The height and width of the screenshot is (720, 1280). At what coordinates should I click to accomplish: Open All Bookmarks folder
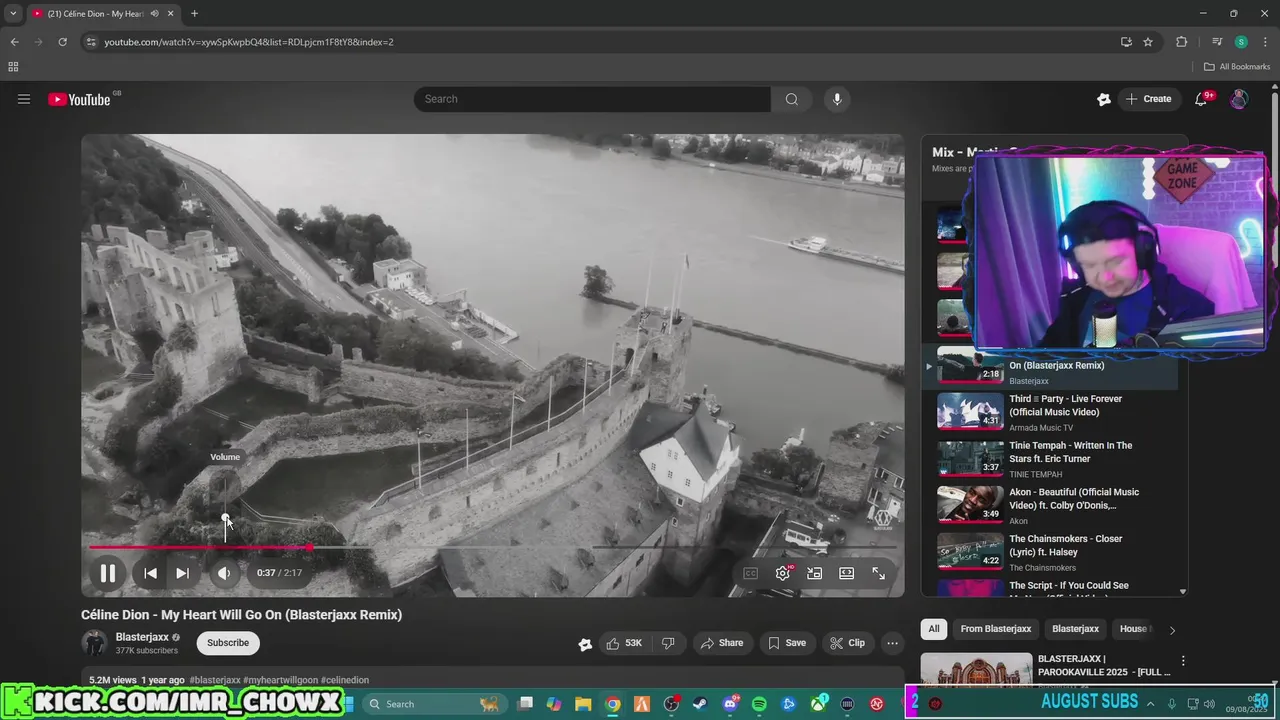coord(1237,67)
